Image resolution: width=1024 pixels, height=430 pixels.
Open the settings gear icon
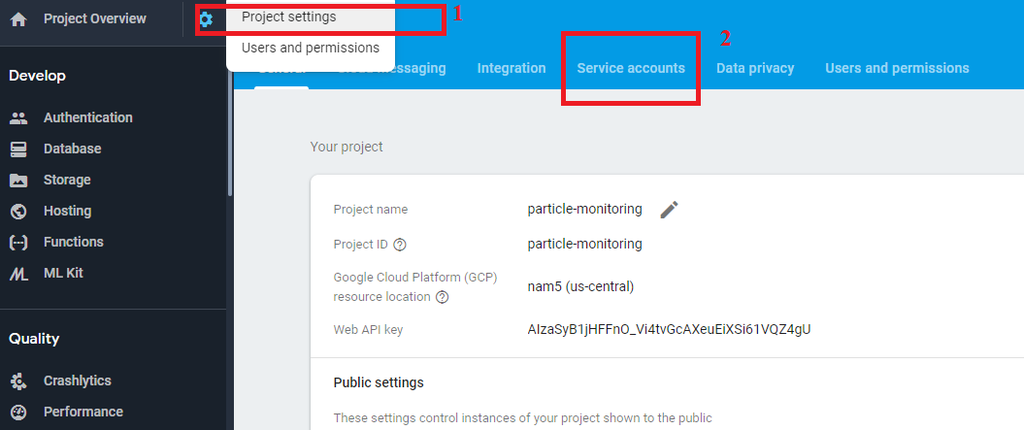(x=205, y=19)
